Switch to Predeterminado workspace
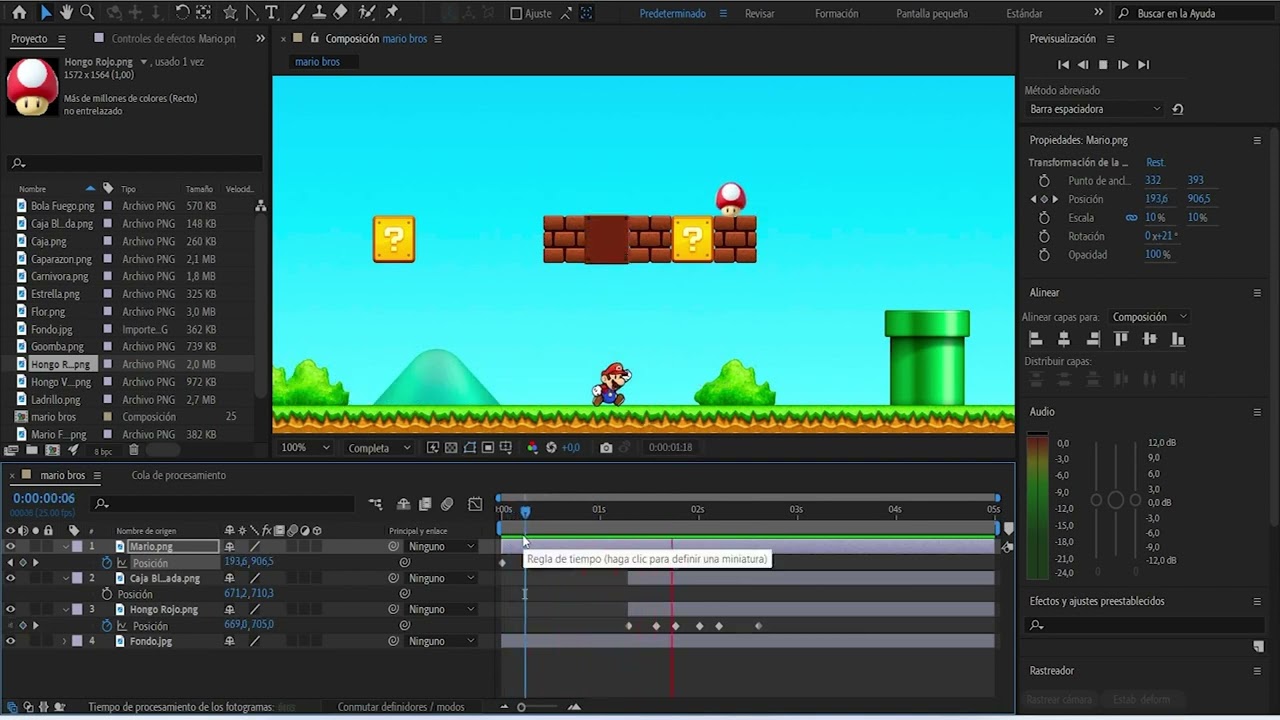1280x720 pixels. click(672, 13)
